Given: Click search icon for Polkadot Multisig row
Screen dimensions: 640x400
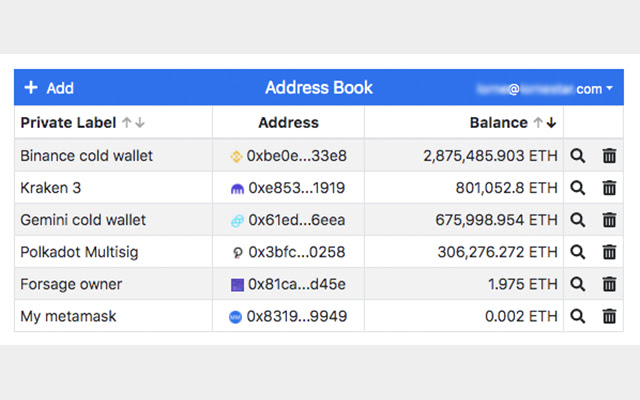Looking at the screenshot, I should click(578, 252).
